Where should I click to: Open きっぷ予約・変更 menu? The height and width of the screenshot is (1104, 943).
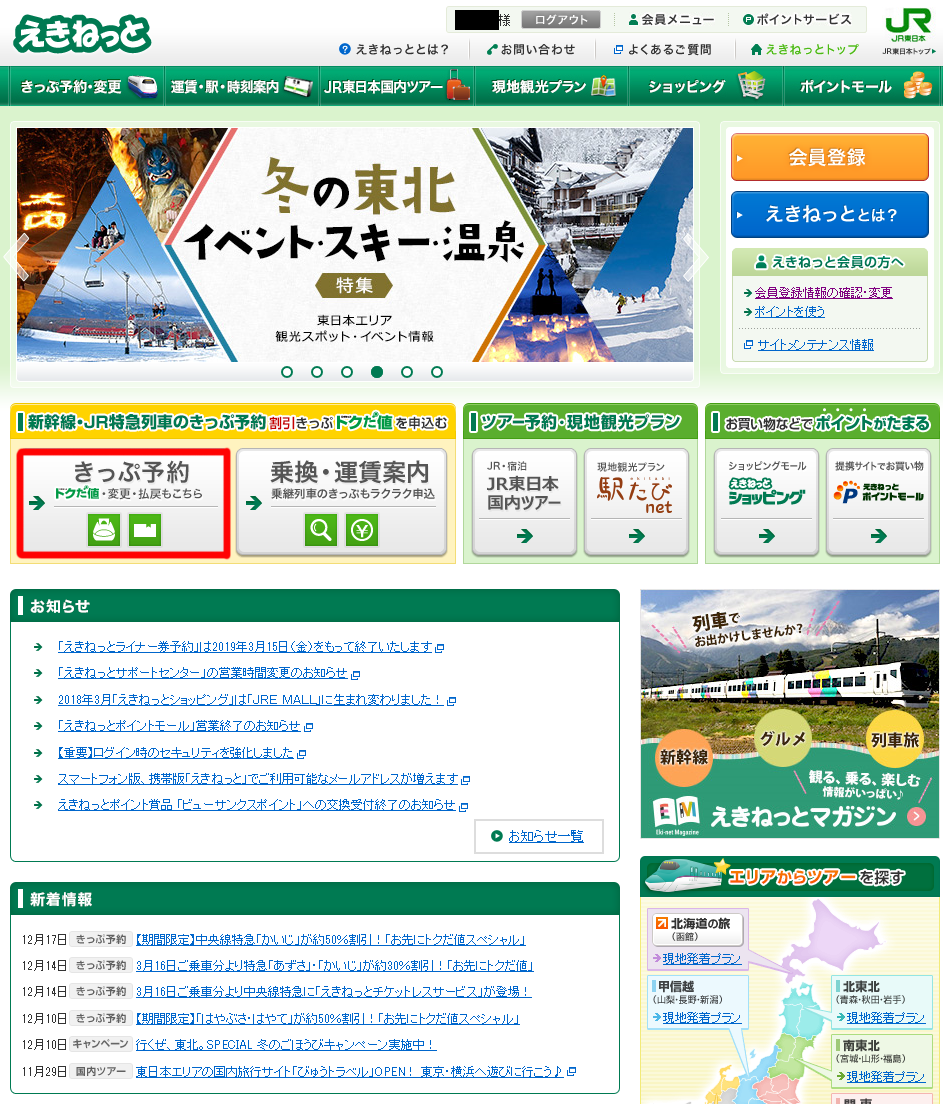coord(87,87)
